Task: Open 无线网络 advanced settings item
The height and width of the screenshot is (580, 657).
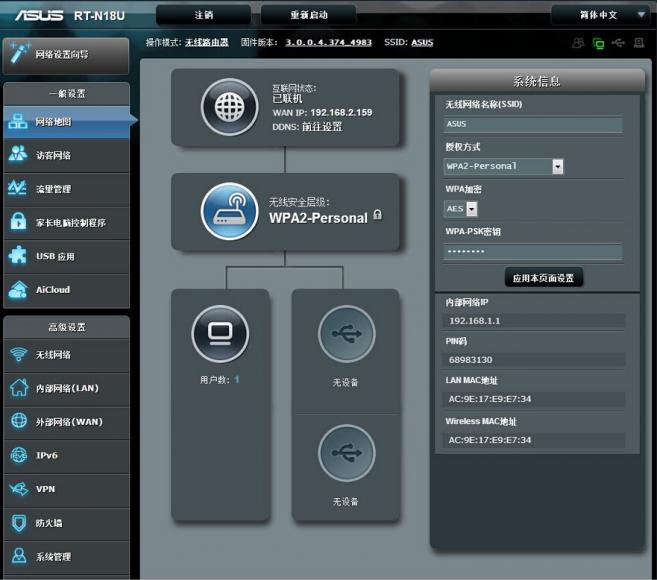Action: point(66,355)
